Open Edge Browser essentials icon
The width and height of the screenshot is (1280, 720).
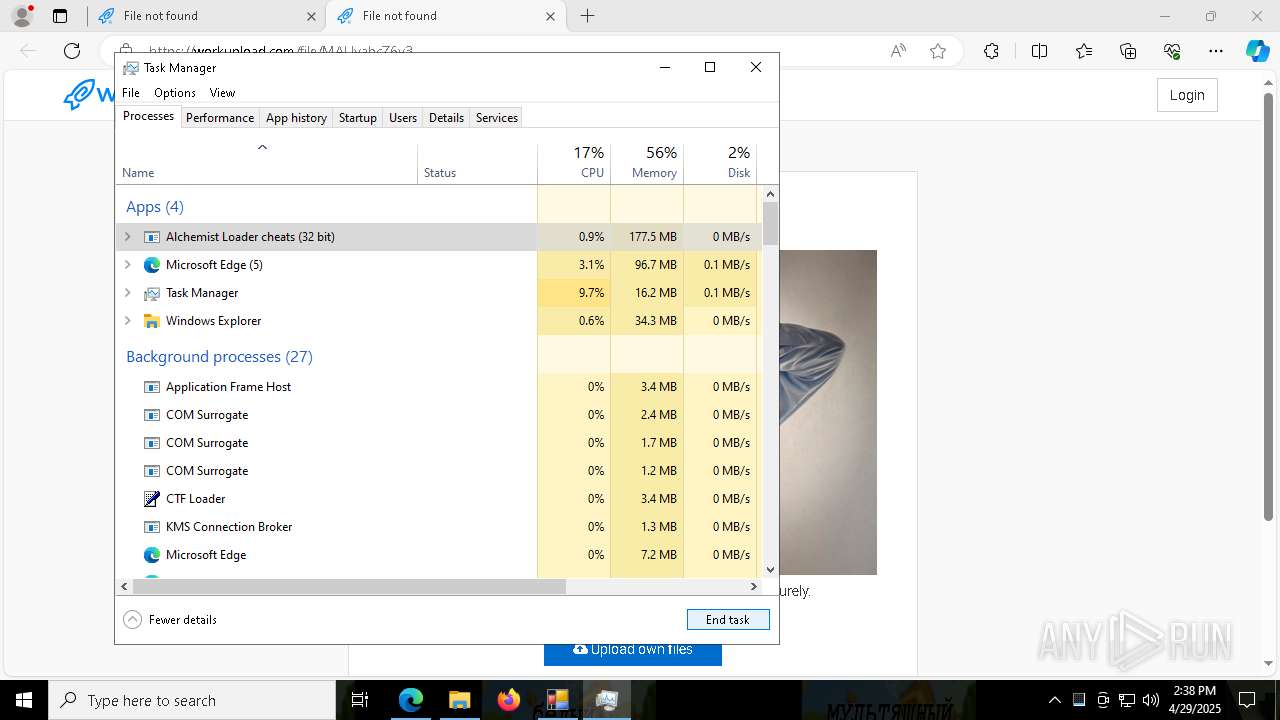(x=1172, y=51)
